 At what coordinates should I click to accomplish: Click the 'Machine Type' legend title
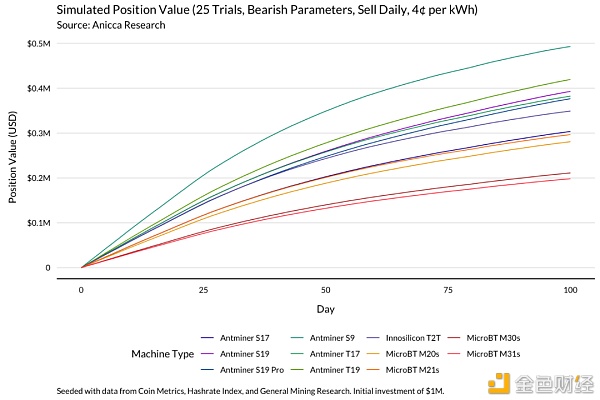click(x=162, y=354)
